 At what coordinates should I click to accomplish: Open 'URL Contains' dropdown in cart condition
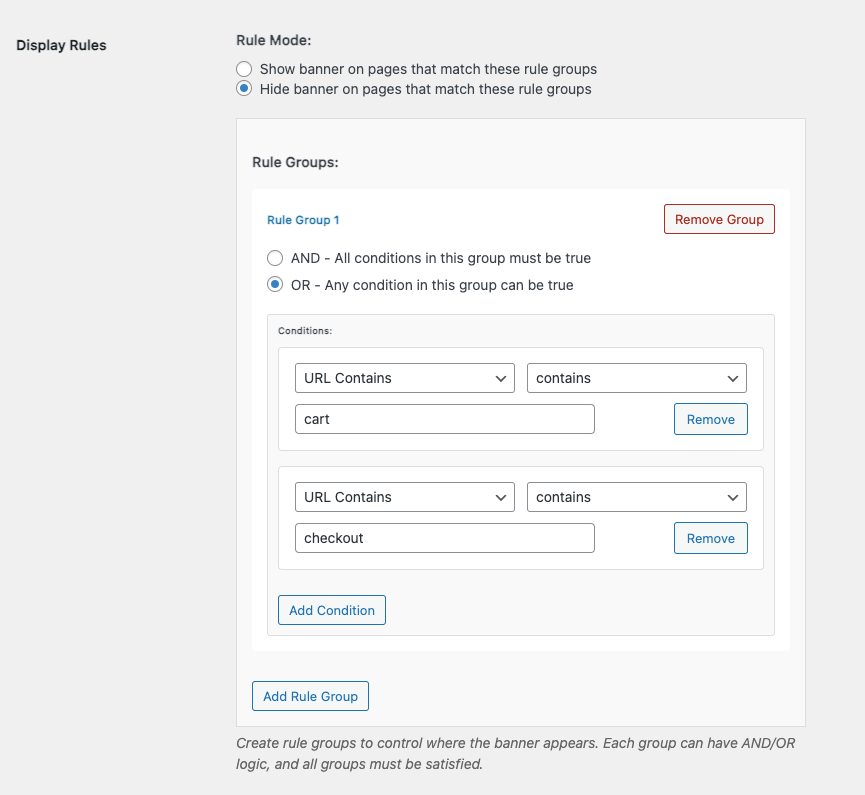405,378
